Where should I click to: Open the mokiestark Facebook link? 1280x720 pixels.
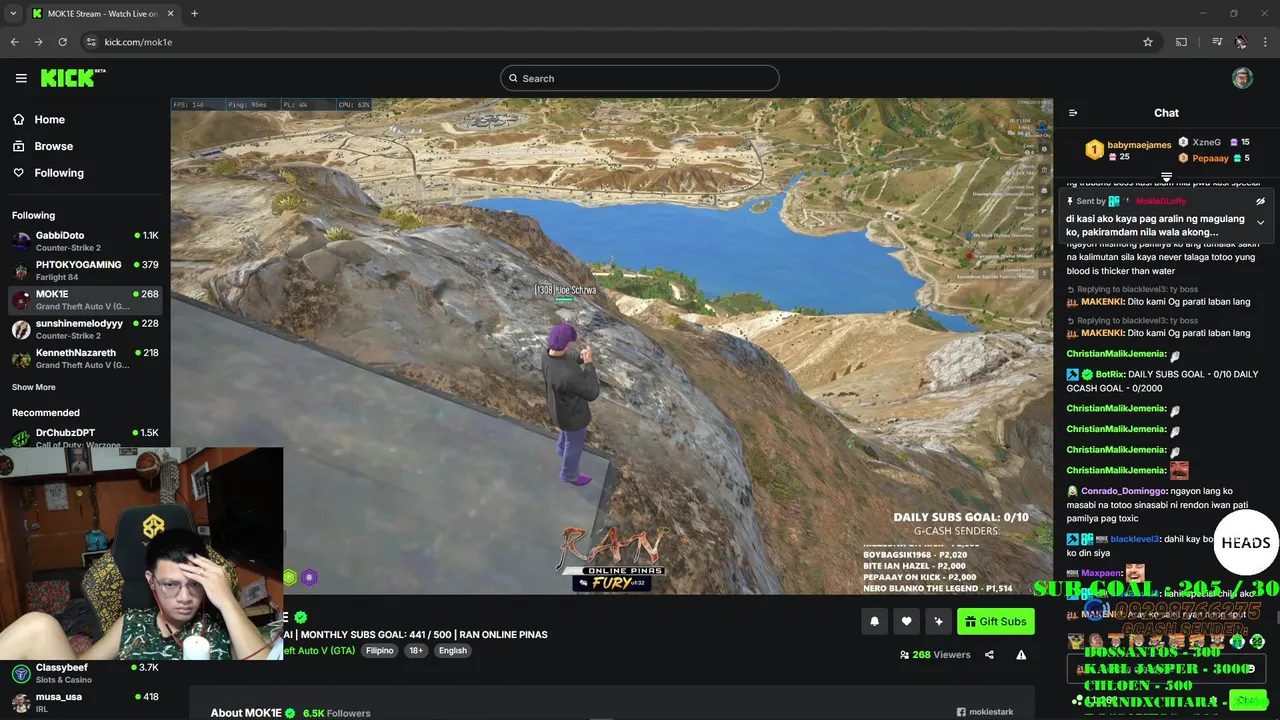[985, 712]
